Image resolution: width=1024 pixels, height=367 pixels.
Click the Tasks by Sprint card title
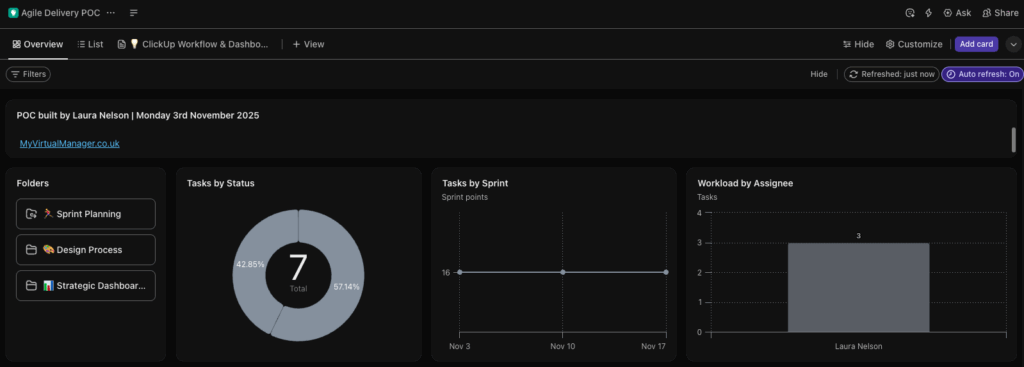pyautogui.click(x=475, y=184)
